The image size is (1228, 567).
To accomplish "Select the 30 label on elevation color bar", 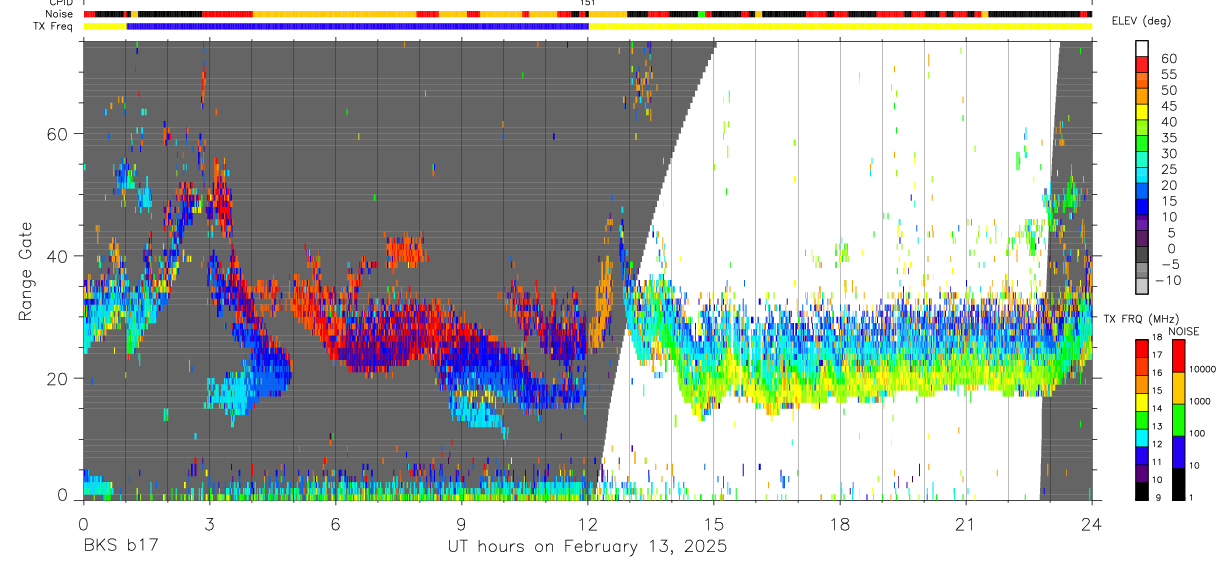I will tap(1167, 153).
